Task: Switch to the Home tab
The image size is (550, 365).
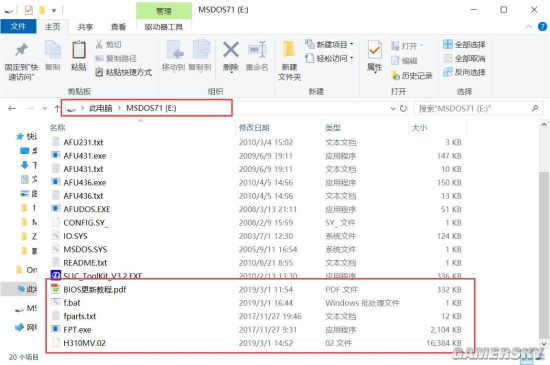Action: 53,27
